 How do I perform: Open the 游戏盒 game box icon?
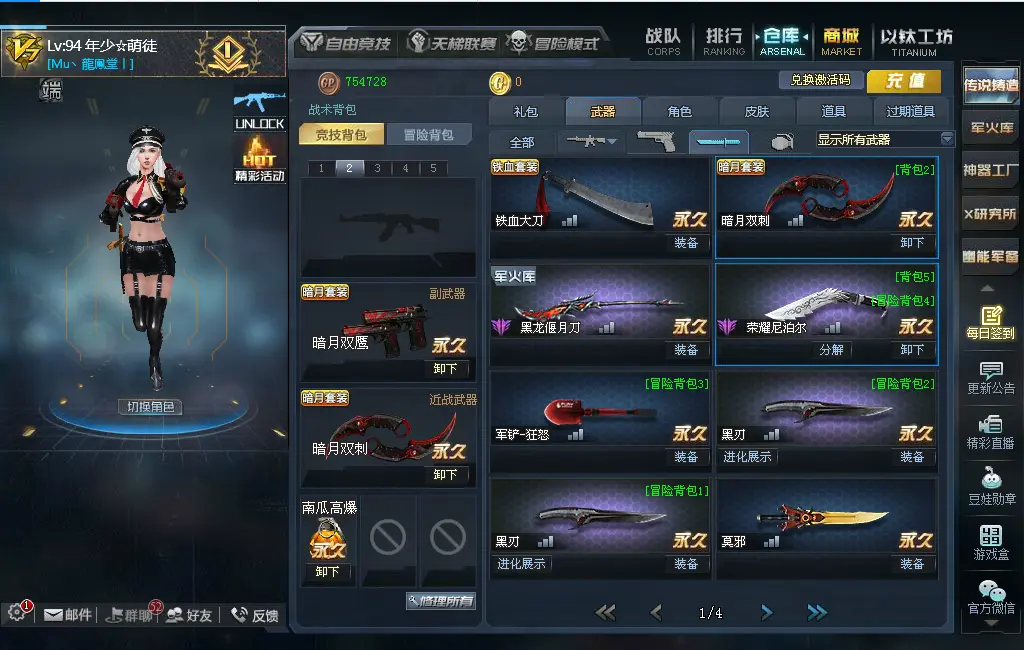(x=991, y=542)
